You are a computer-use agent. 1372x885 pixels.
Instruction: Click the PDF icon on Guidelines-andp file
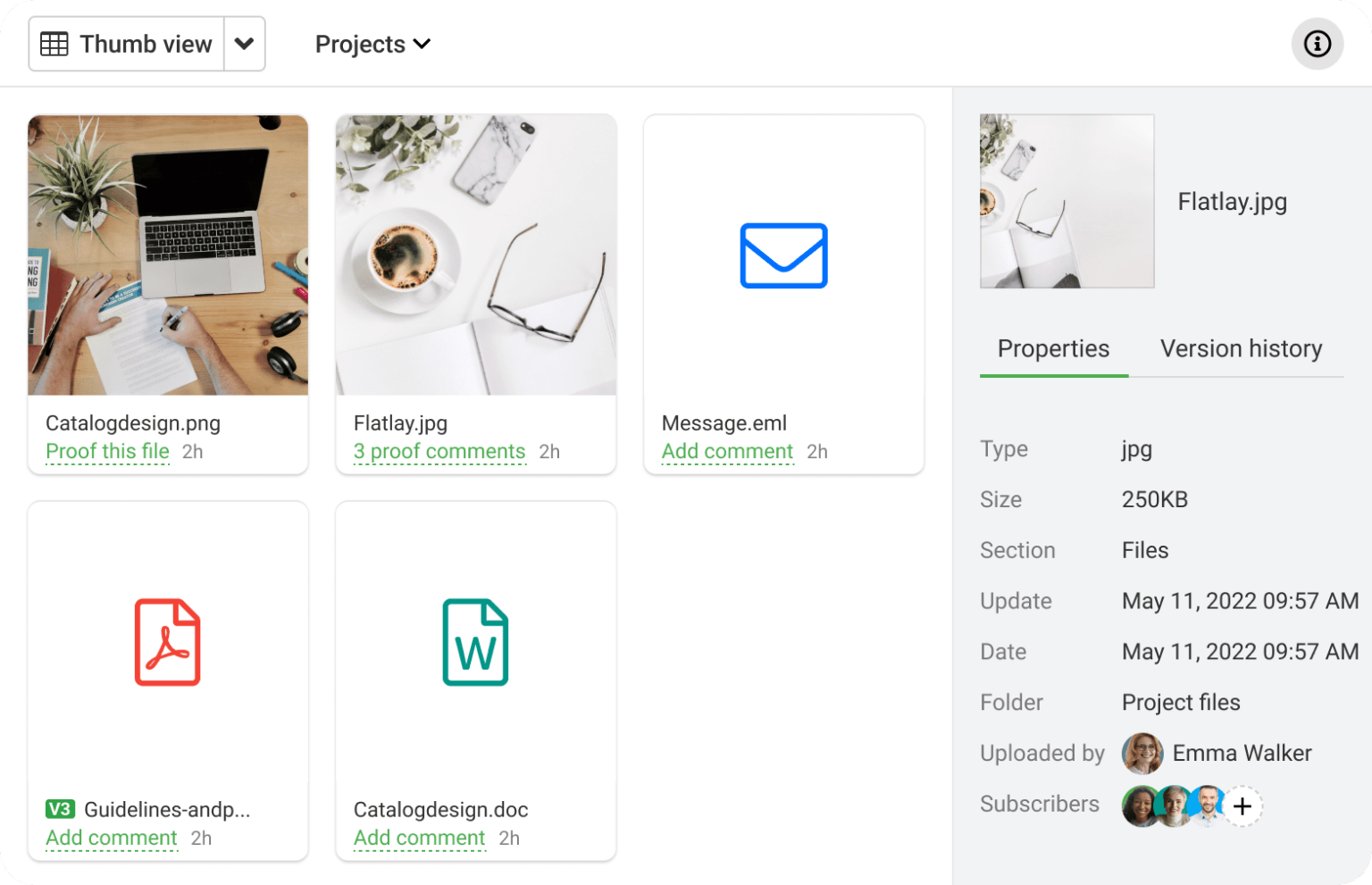167,642
